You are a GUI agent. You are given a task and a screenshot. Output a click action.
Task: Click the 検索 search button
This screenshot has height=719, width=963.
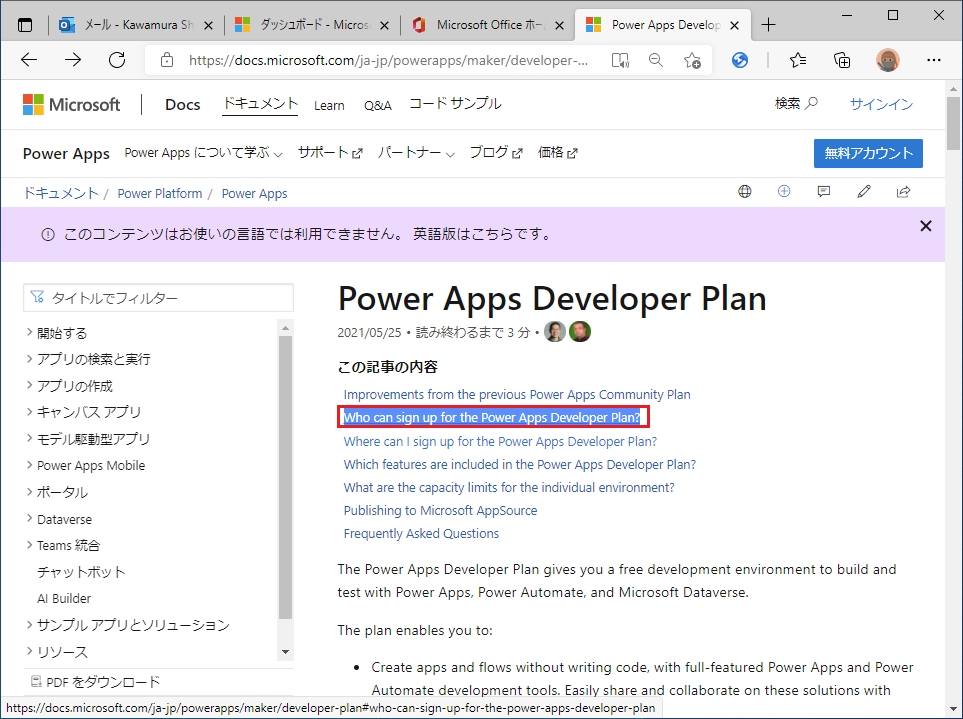point(796,104)
